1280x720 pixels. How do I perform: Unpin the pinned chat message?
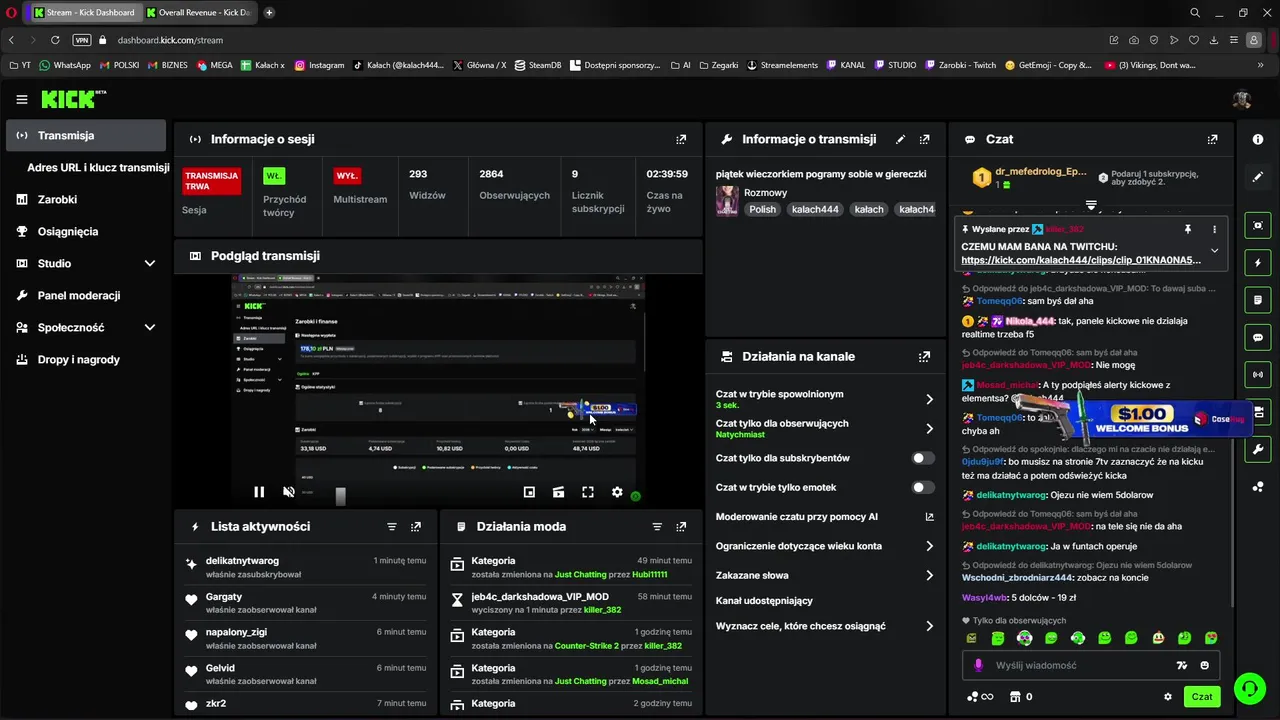click(1188, 229)
